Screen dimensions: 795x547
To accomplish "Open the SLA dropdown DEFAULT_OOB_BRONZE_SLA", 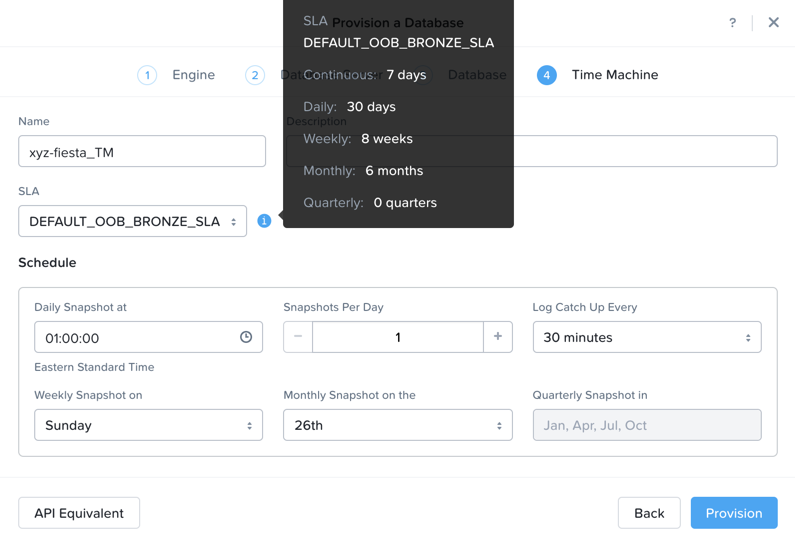I will coord(132,221).
